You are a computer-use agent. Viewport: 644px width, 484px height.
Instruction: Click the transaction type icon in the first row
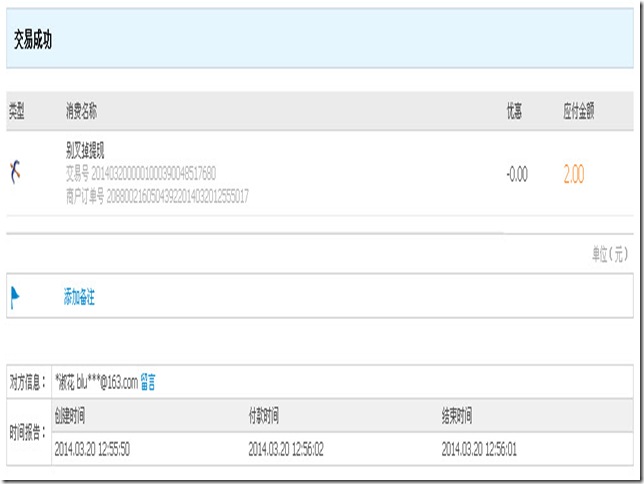[15, 173]
